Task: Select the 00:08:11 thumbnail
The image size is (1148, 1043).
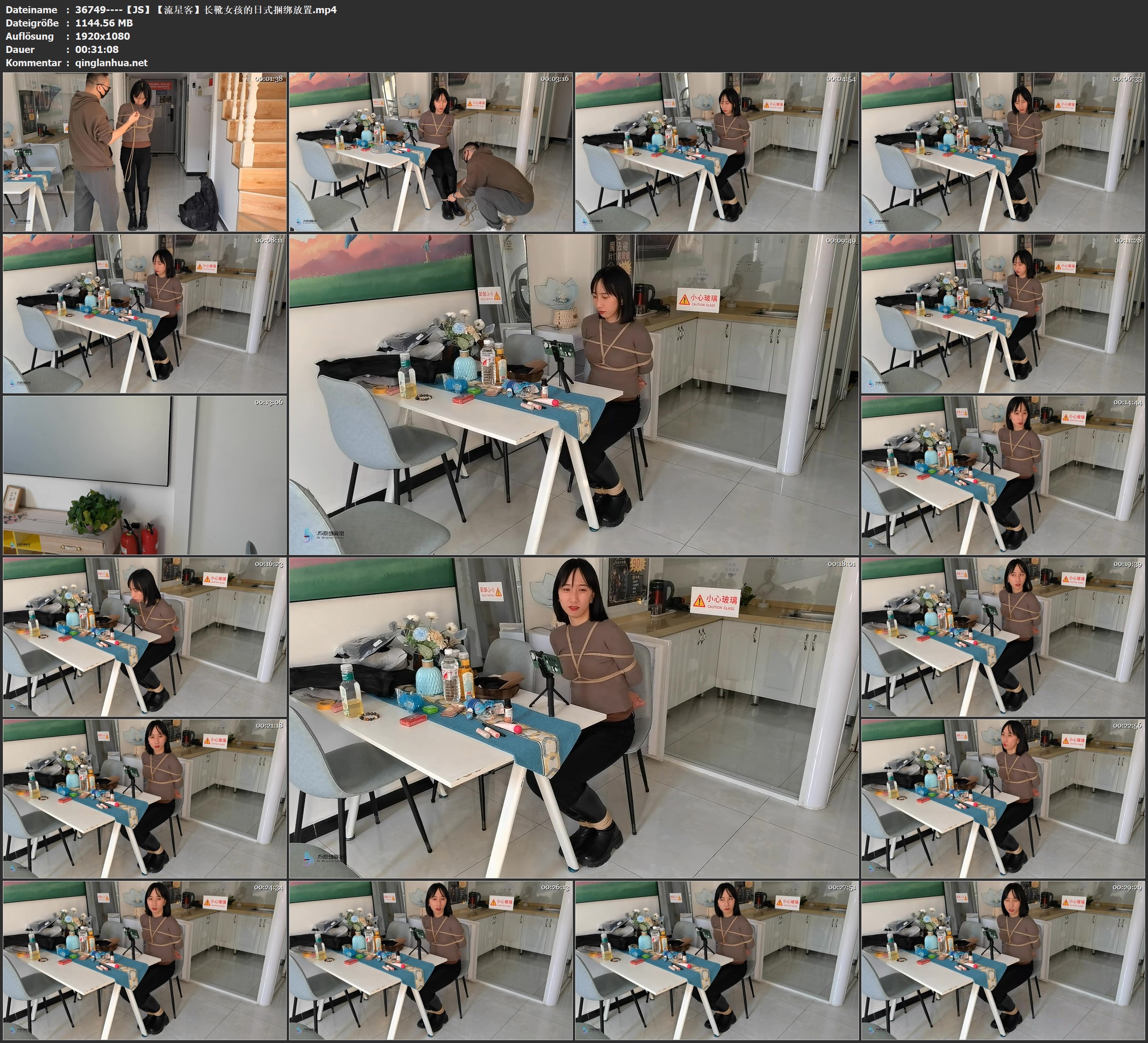Action: point(145,313)
